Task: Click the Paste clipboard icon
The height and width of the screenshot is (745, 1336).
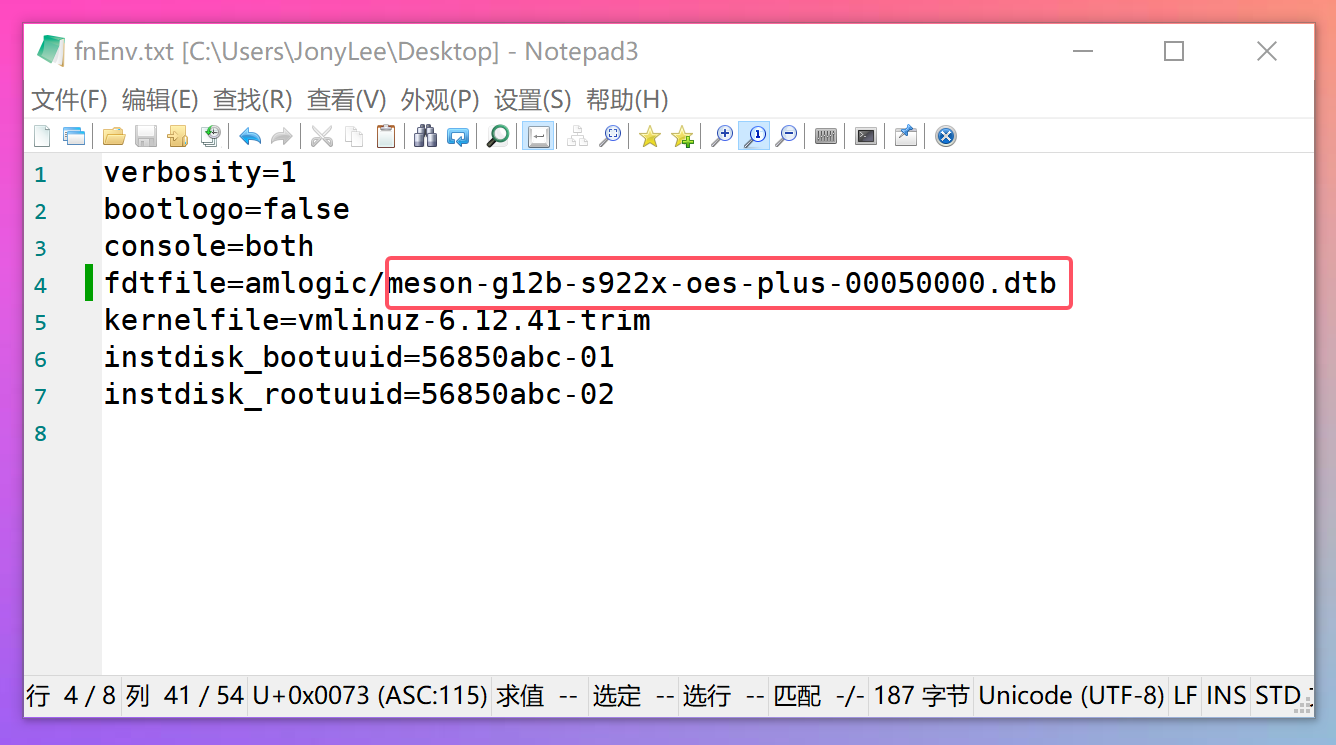Action: (386, 135)
